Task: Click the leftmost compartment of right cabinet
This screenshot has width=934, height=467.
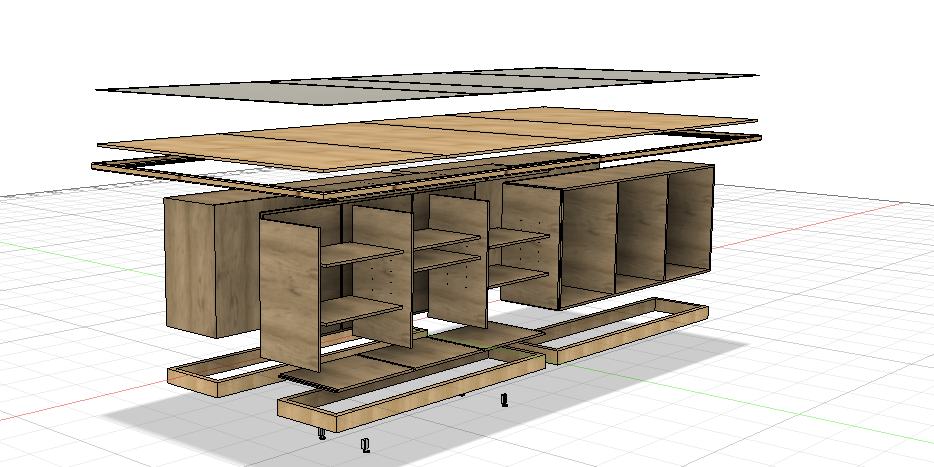Action: (590, 245)
